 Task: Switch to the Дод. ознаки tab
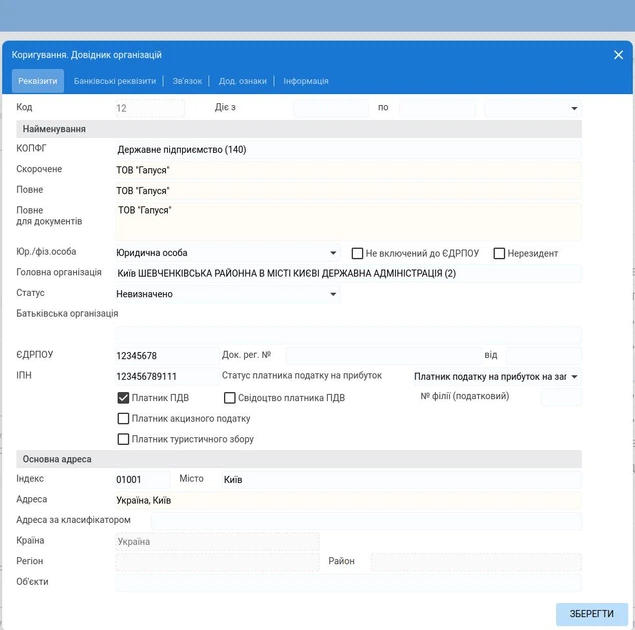(x=243, y=81)
